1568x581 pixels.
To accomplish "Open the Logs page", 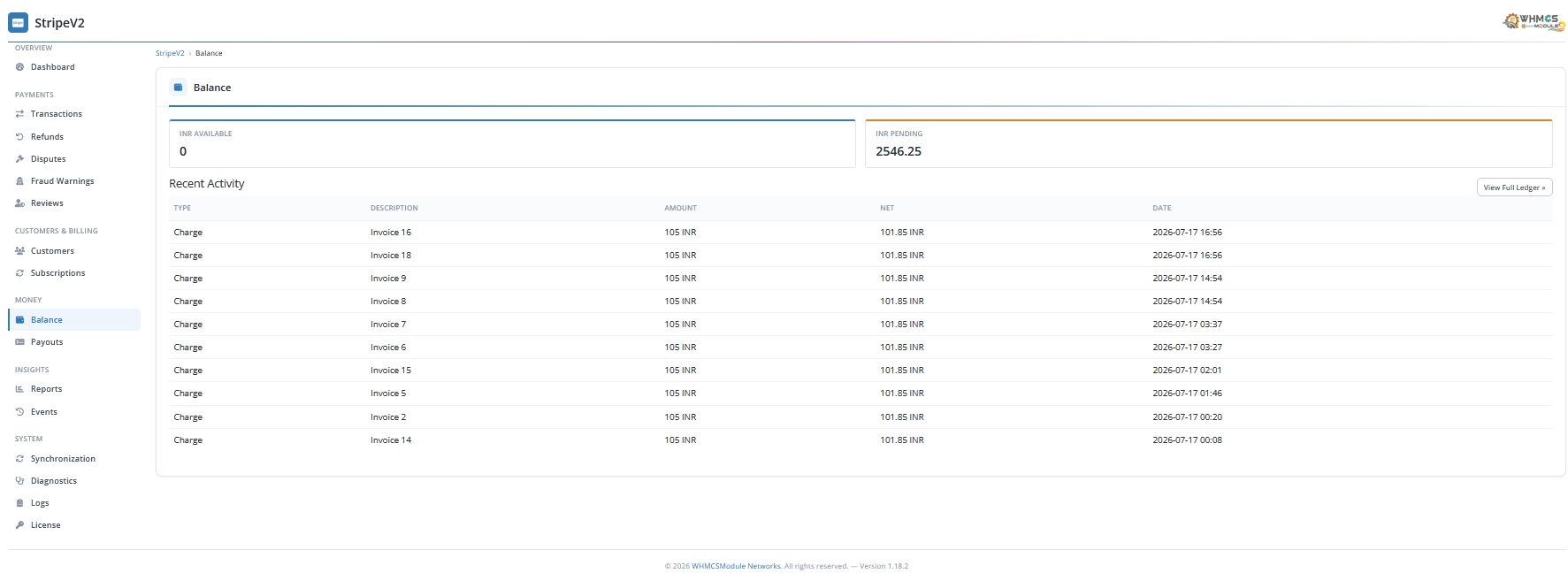I will click(74, 503).
